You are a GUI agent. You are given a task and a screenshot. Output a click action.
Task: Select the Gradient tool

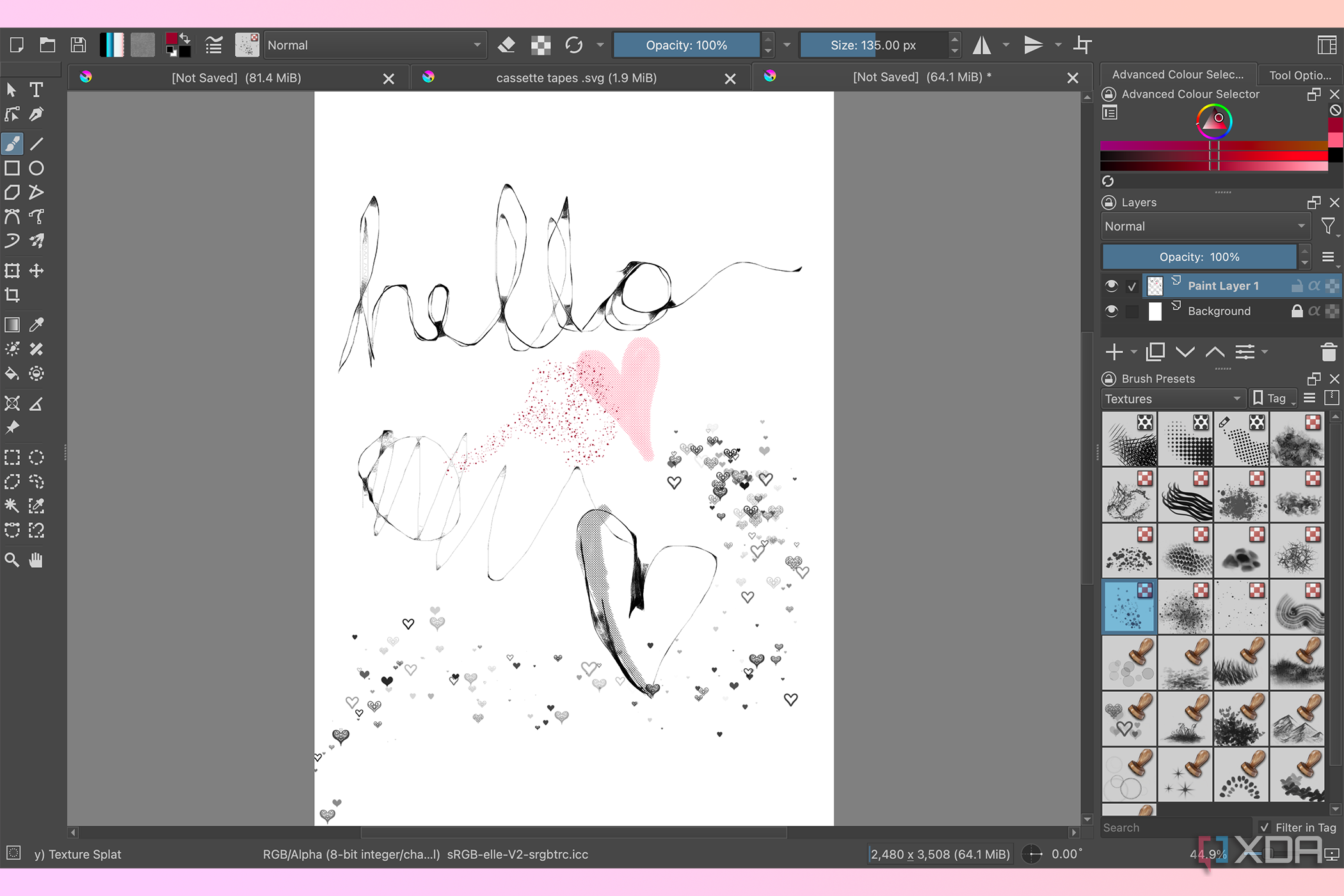pos(12,325)
